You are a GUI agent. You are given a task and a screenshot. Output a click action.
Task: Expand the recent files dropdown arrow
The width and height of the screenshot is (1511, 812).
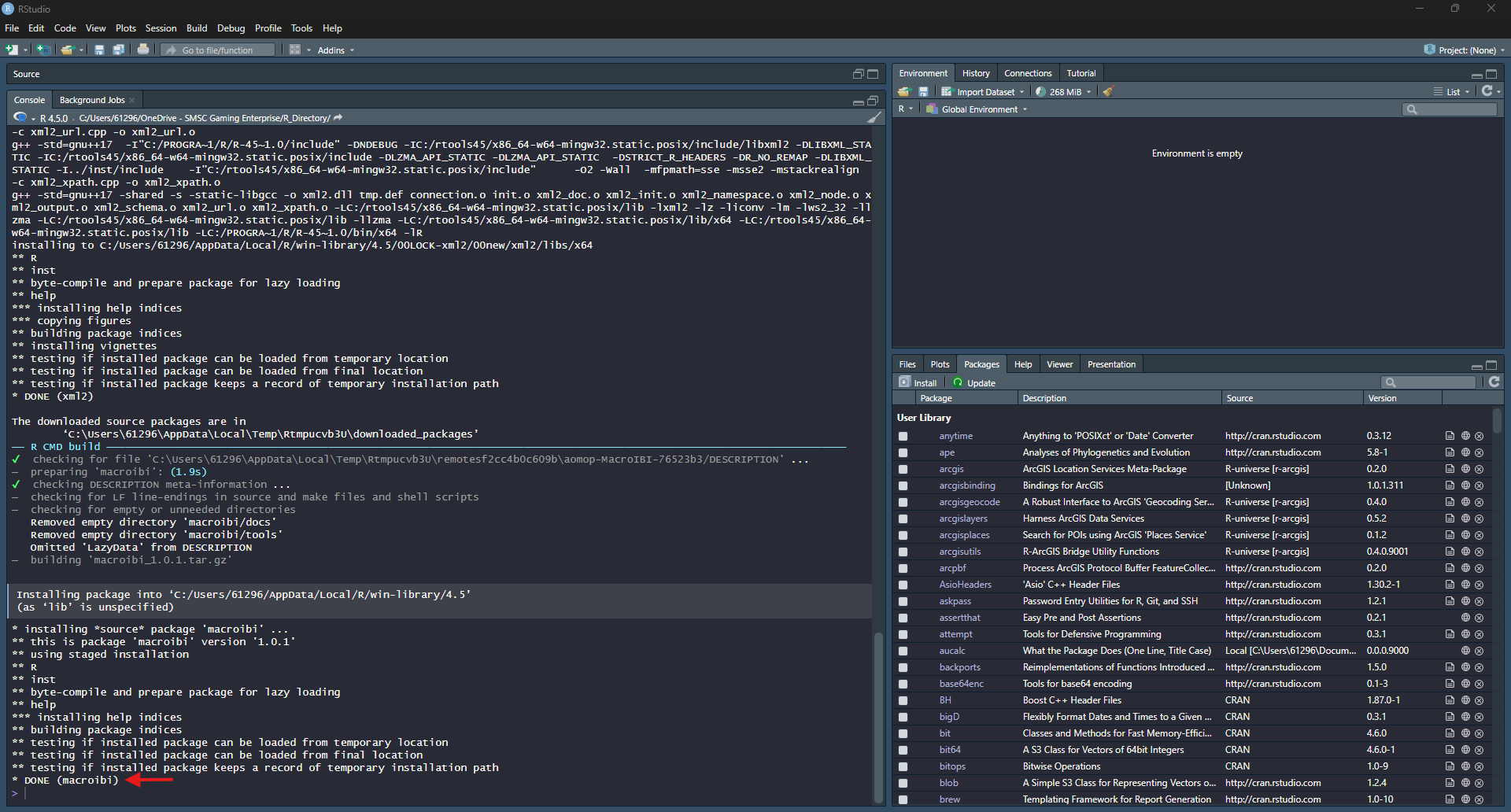pyautogui.click(x=81, y=50)
